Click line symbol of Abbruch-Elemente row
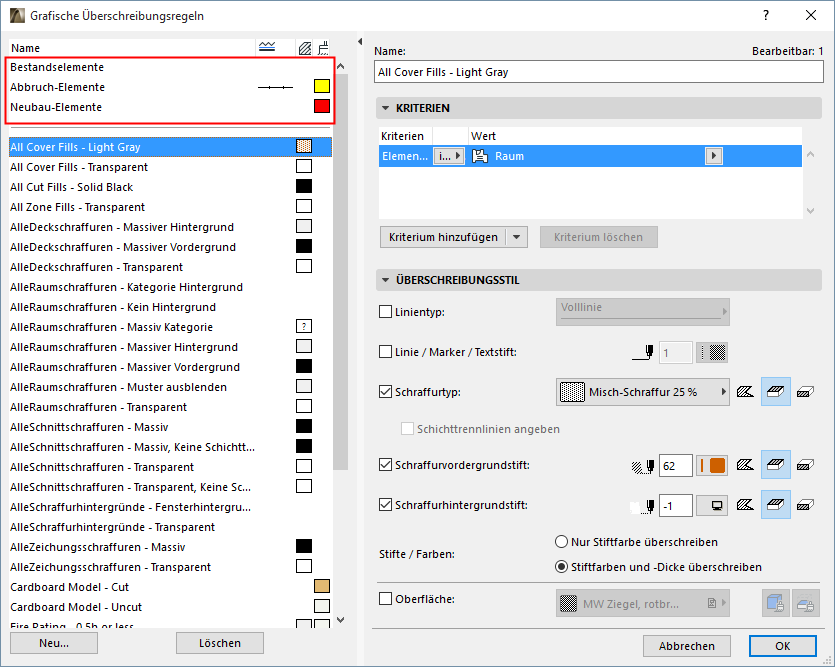 click(x=275, y=87)
